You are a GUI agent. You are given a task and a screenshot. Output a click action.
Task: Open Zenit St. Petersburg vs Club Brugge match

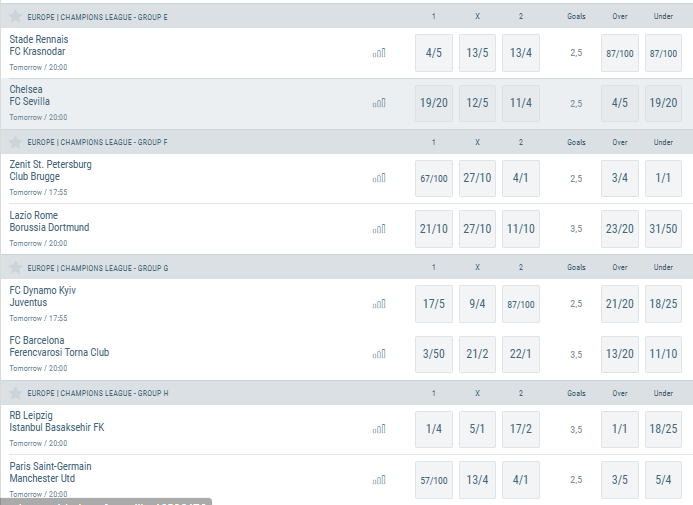(x=50, y=171)
